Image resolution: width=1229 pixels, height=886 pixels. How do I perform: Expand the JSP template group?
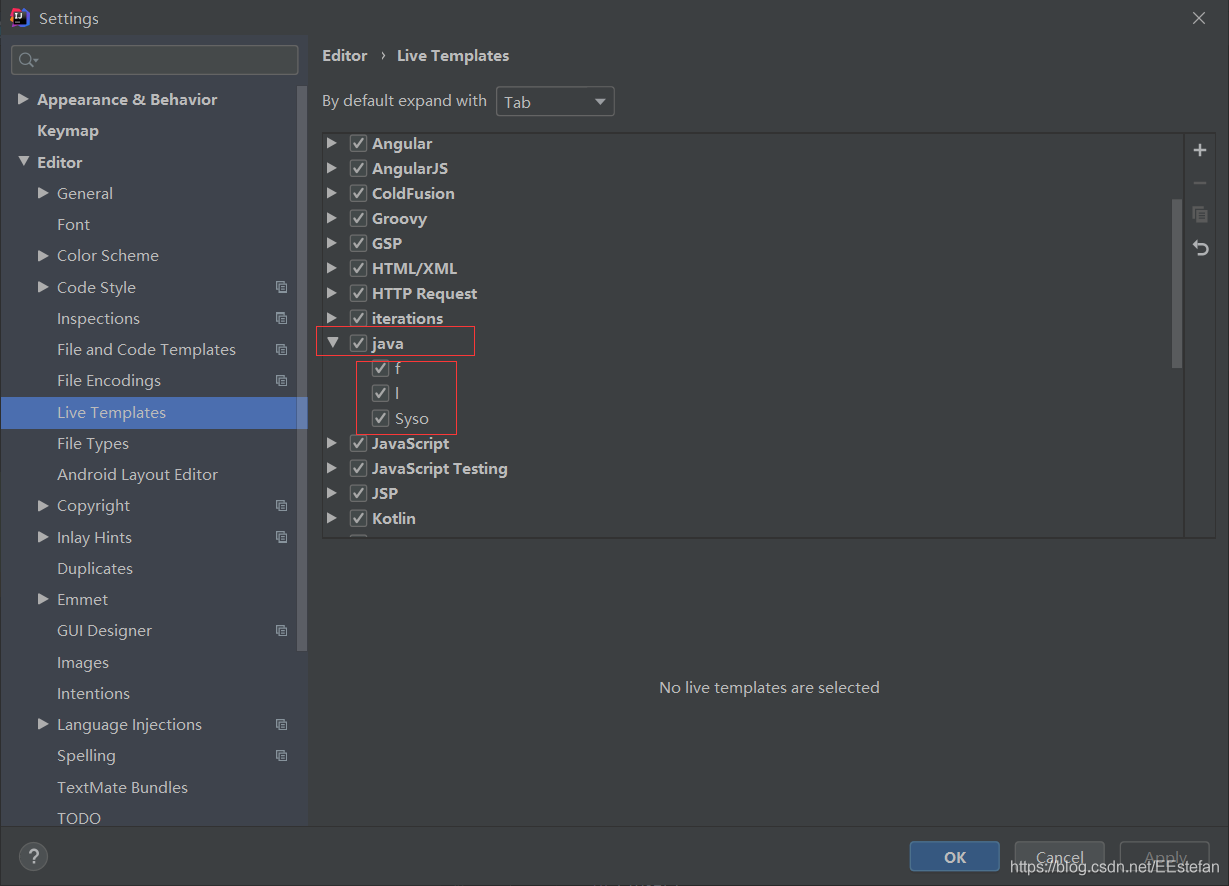[x=332, y=493]
